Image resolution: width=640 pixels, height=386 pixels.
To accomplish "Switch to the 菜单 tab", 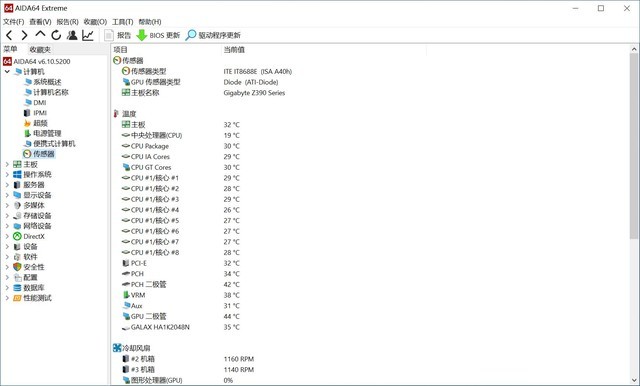I will pyautogui.click(x=11, y=49).
